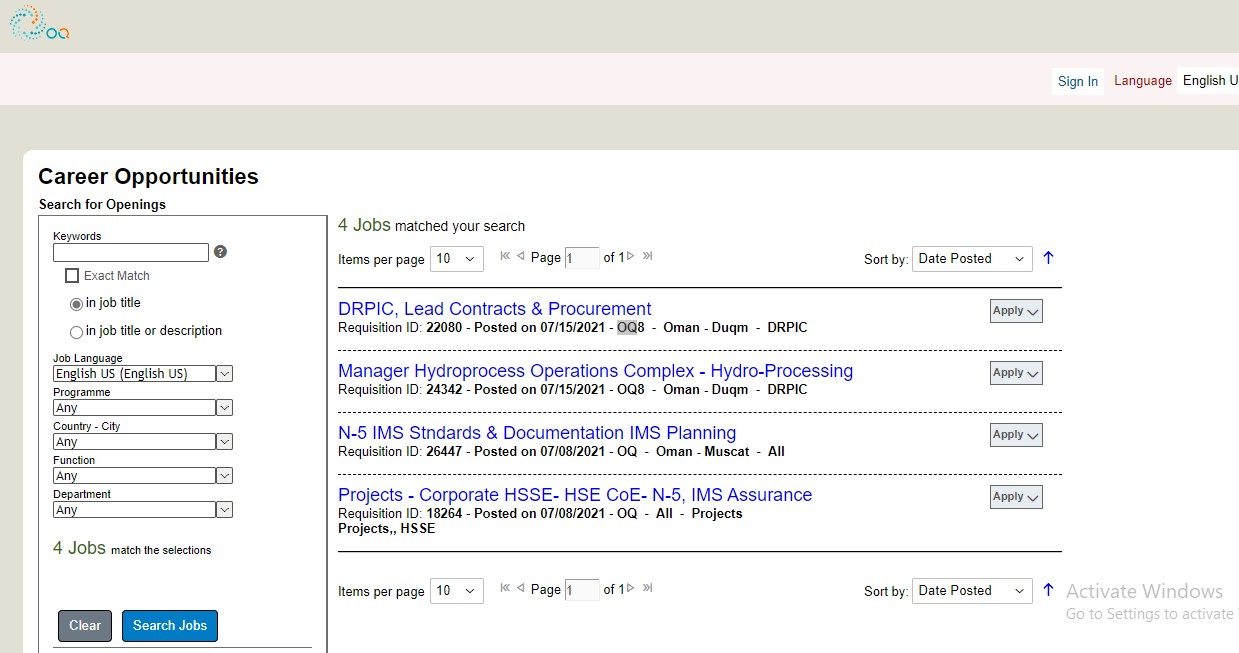Open Apply menu for Projects Corporate HSSE job

[1016, 497]
